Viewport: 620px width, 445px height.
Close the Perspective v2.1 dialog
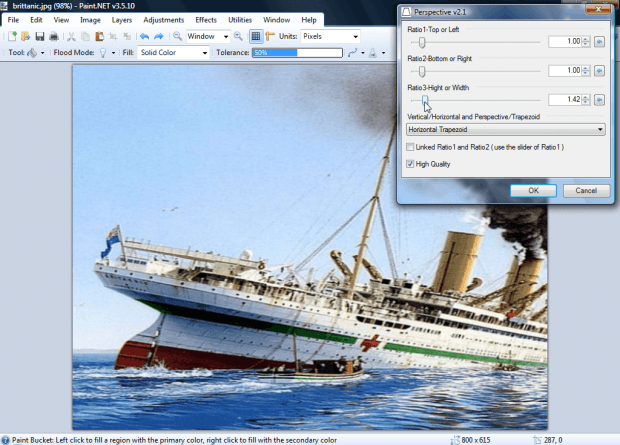pyautogui.click(x=598, y=9)
